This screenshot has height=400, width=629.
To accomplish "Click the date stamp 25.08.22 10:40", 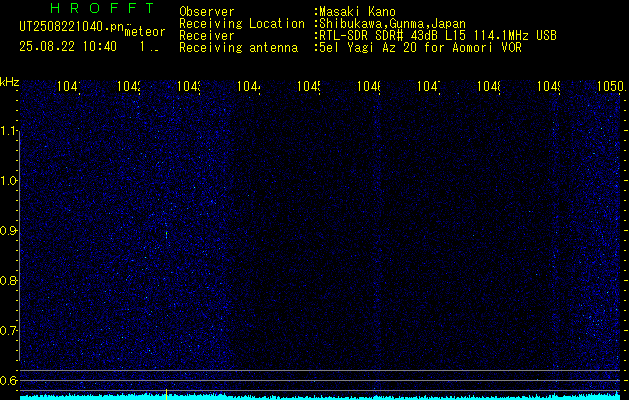I will [x=68, y=47].
